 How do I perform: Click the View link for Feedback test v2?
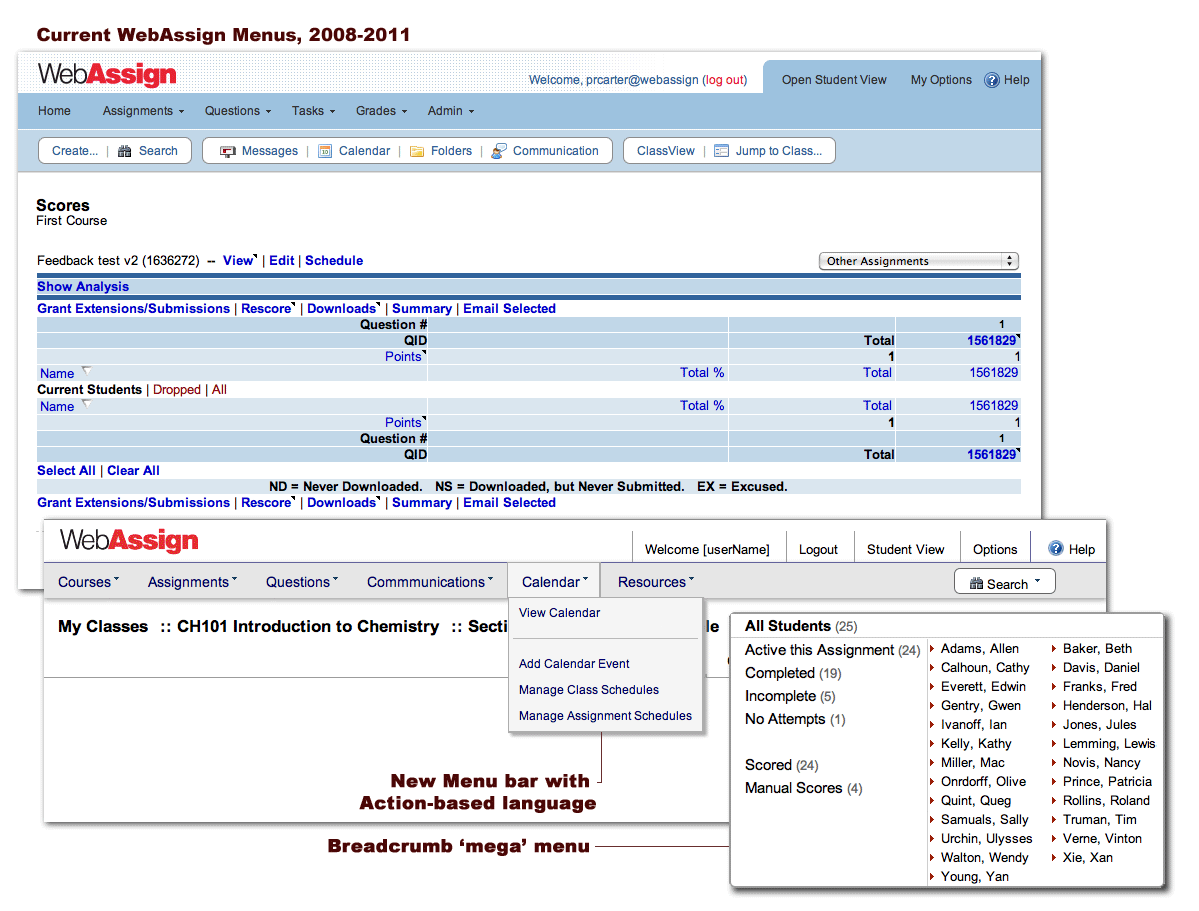pyautogui.click(x=238, y=261)
